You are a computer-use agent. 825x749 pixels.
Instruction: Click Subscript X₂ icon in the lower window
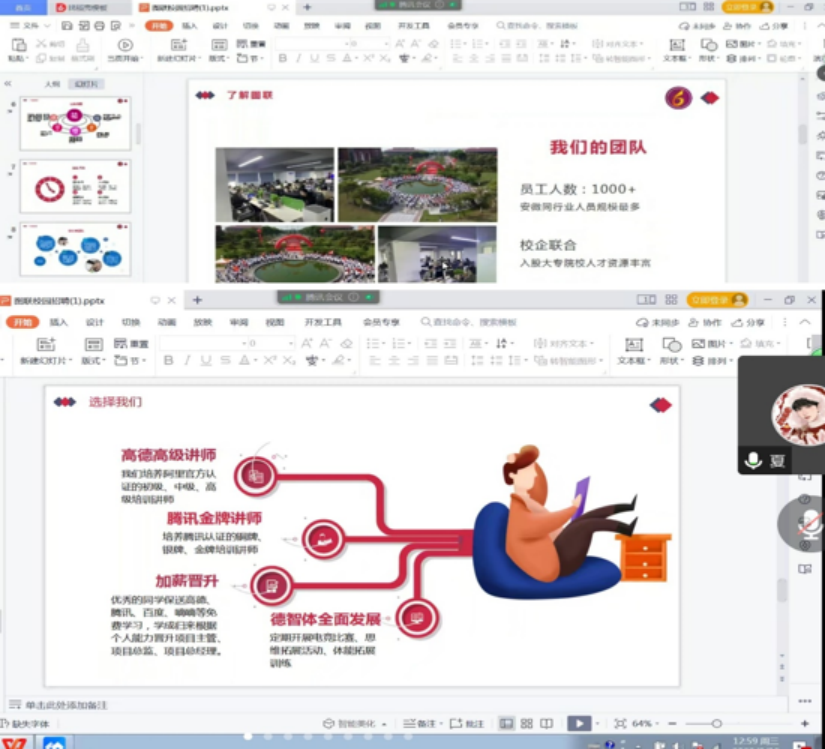(x=289, y=360)
